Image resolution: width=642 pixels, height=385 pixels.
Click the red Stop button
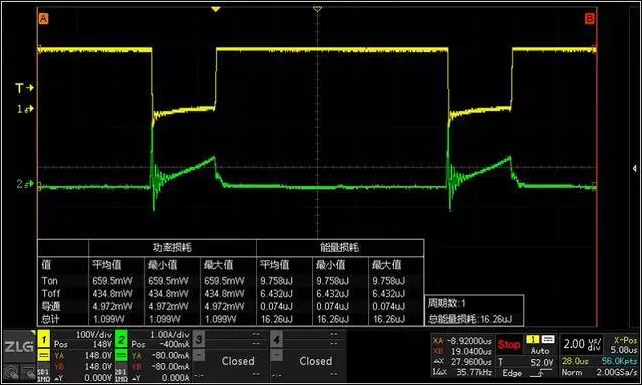click(509, 345)
